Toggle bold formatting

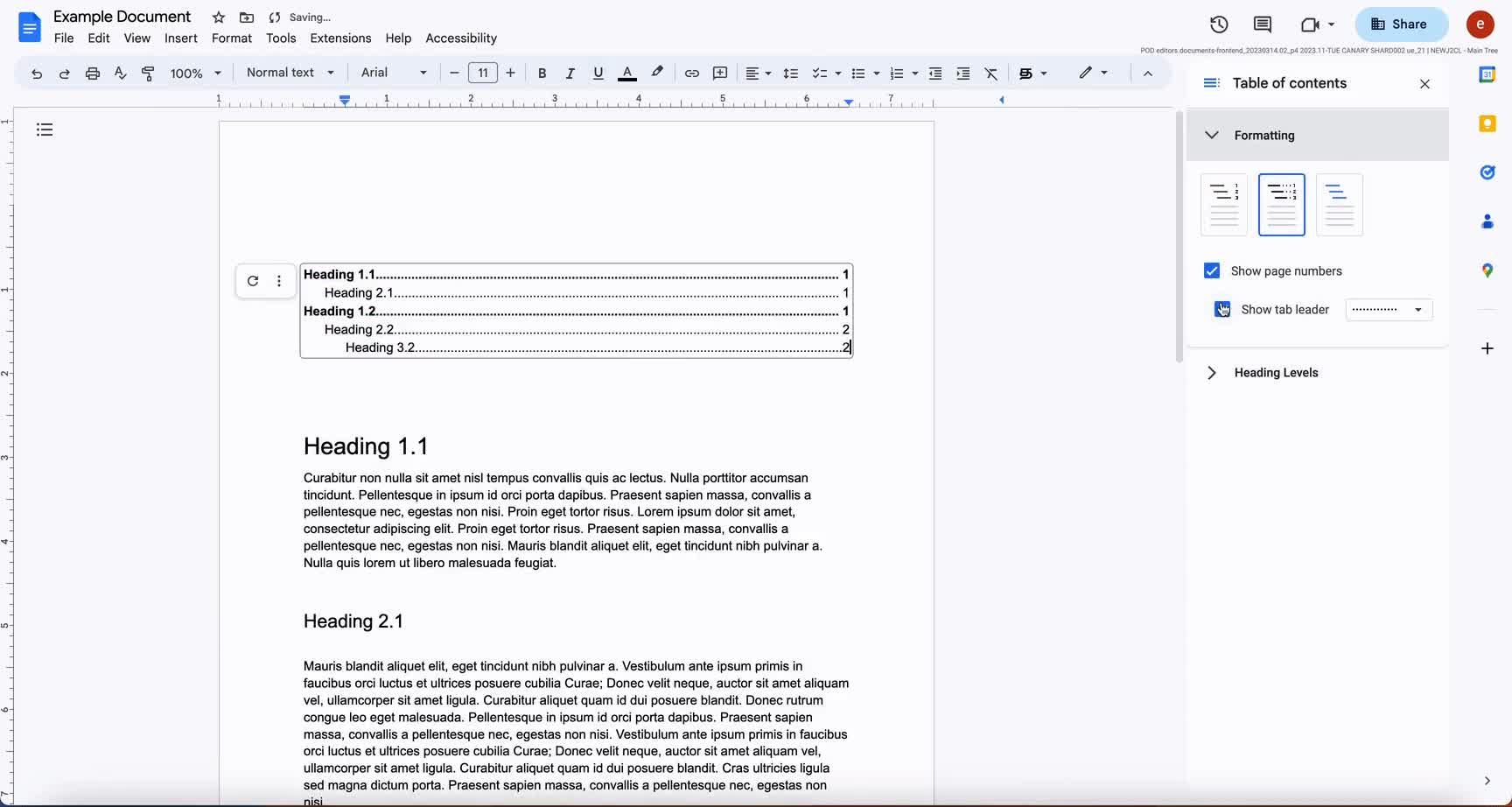(542, 74)
